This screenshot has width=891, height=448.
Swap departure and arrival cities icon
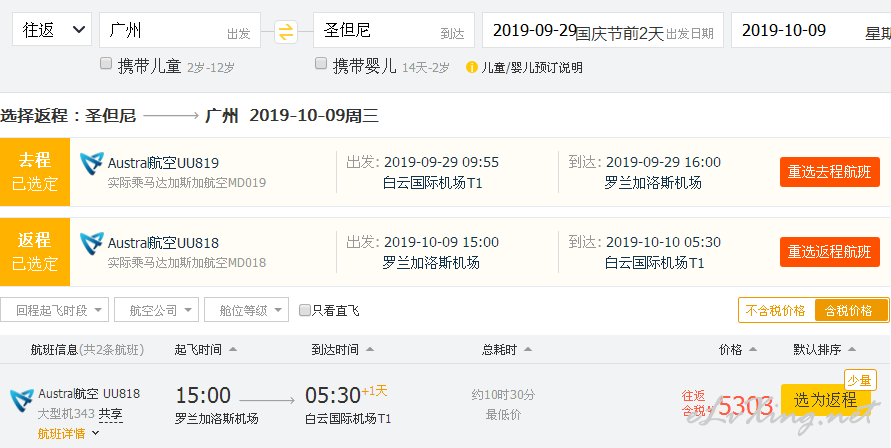[x=286, y=31]
